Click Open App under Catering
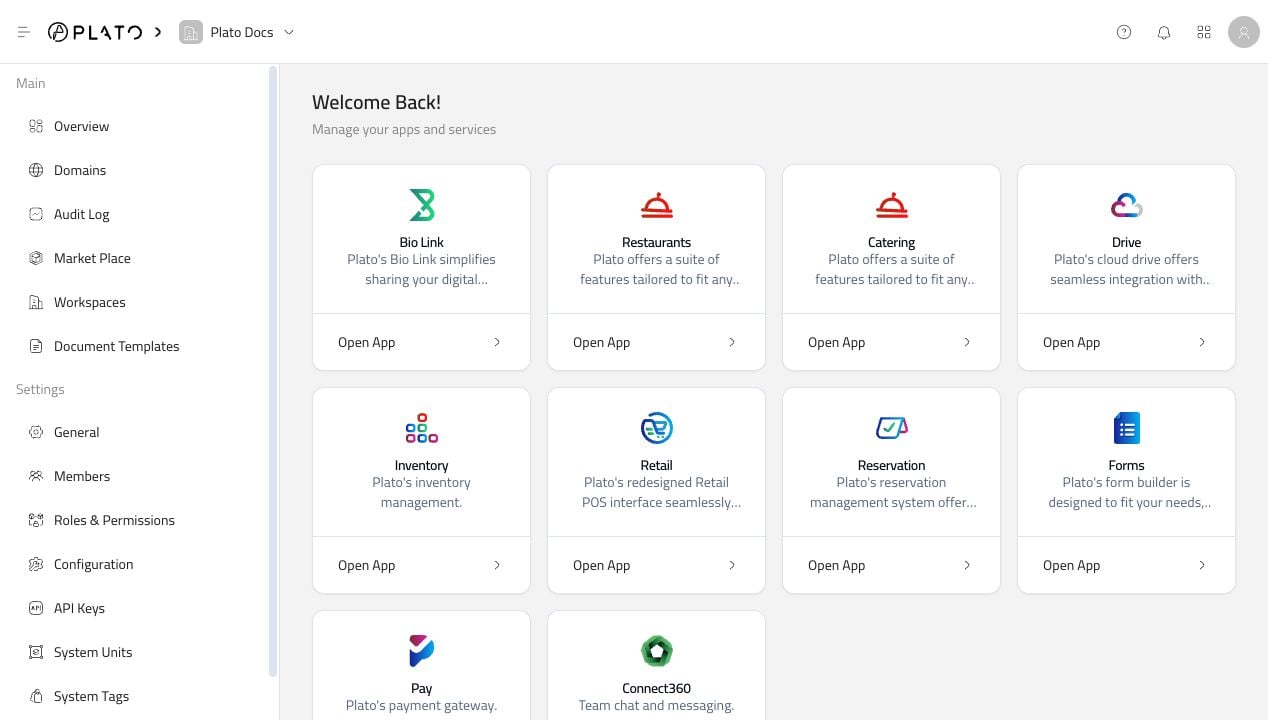Screen dimensions: 1268x720 [x=837, y=342]
